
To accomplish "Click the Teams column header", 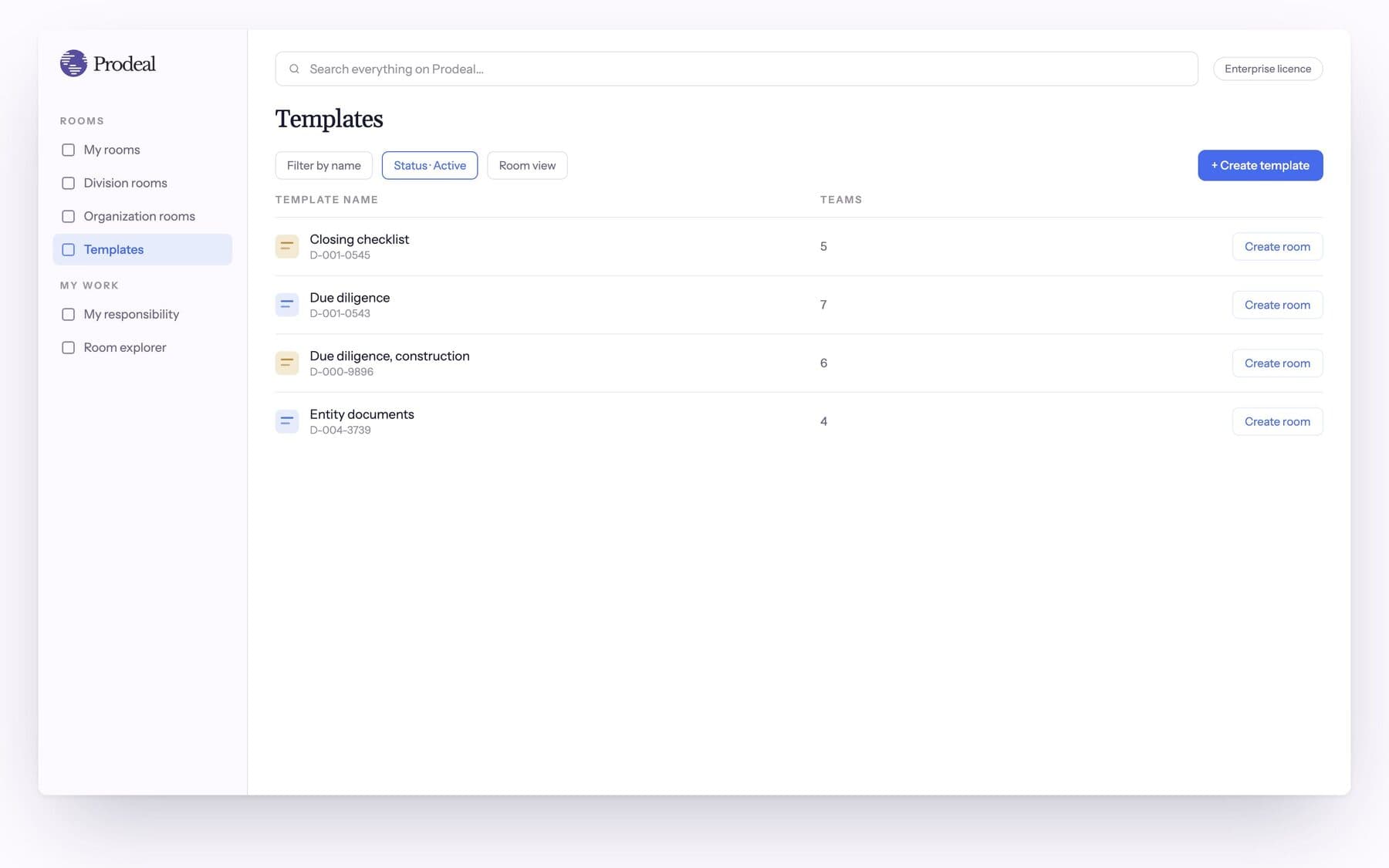I will pyautogui.click(x=841, y=199).
